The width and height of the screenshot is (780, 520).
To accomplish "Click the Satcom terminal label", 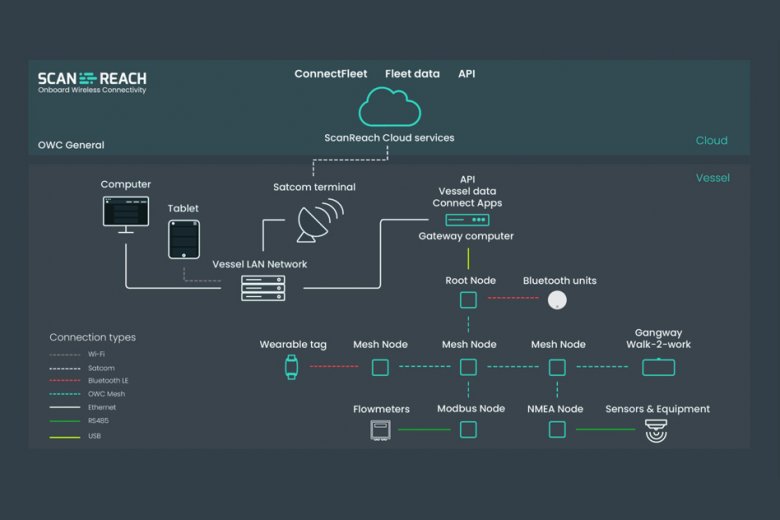I will point(314,187).
